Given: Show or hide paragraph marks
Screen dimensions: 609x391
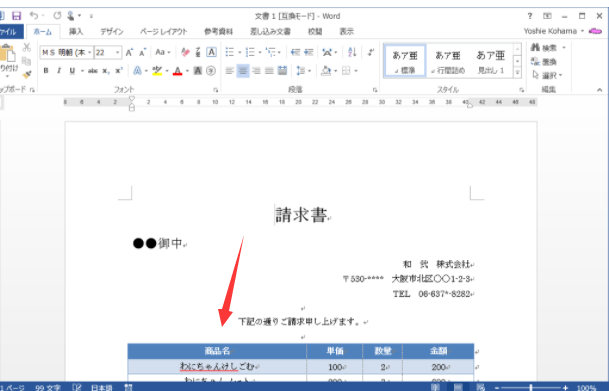Looking at the screenshot, I should (371, 52).
